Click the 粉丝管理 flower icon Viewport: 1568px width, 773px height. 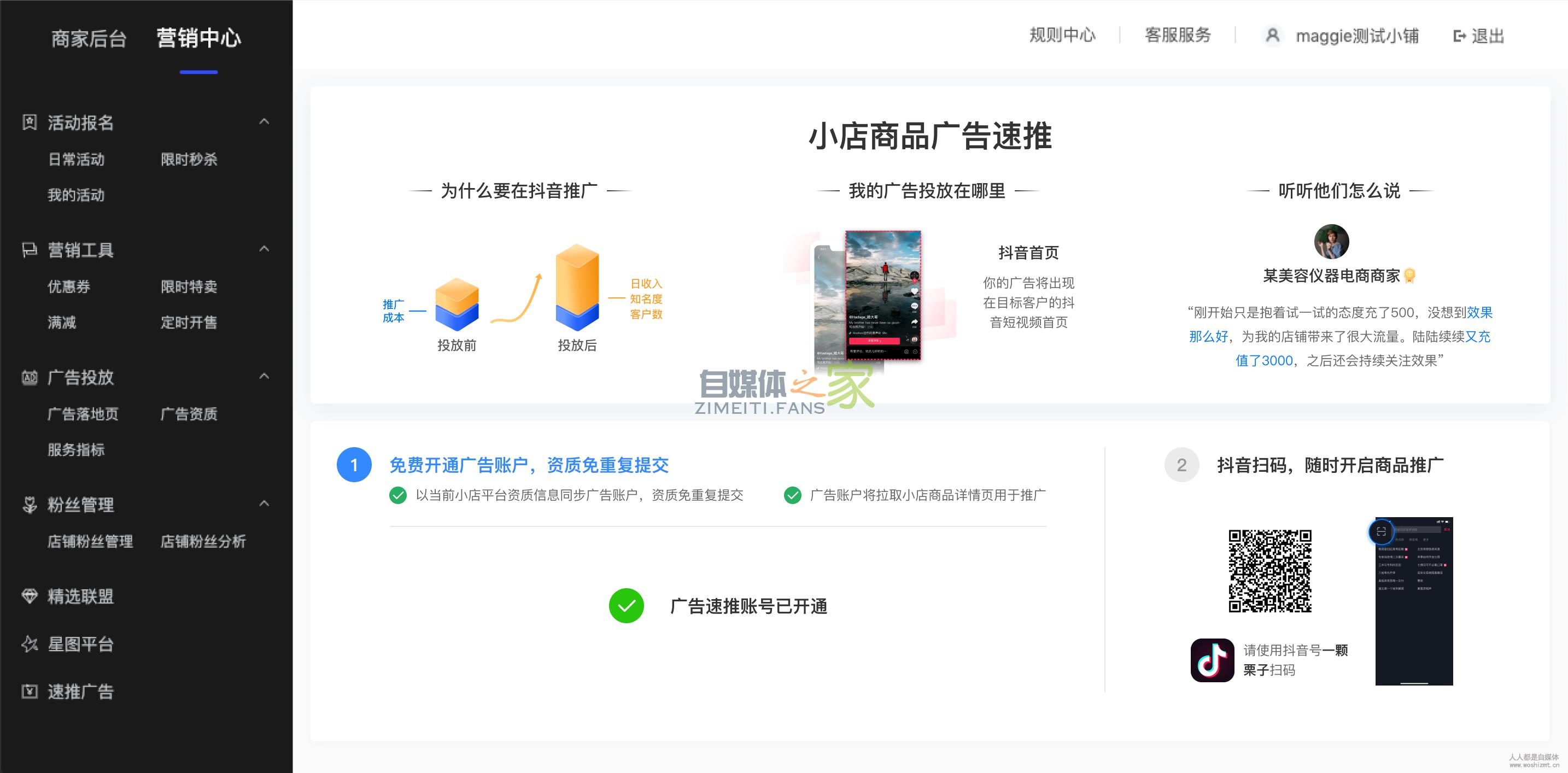(x=29, y=505)
